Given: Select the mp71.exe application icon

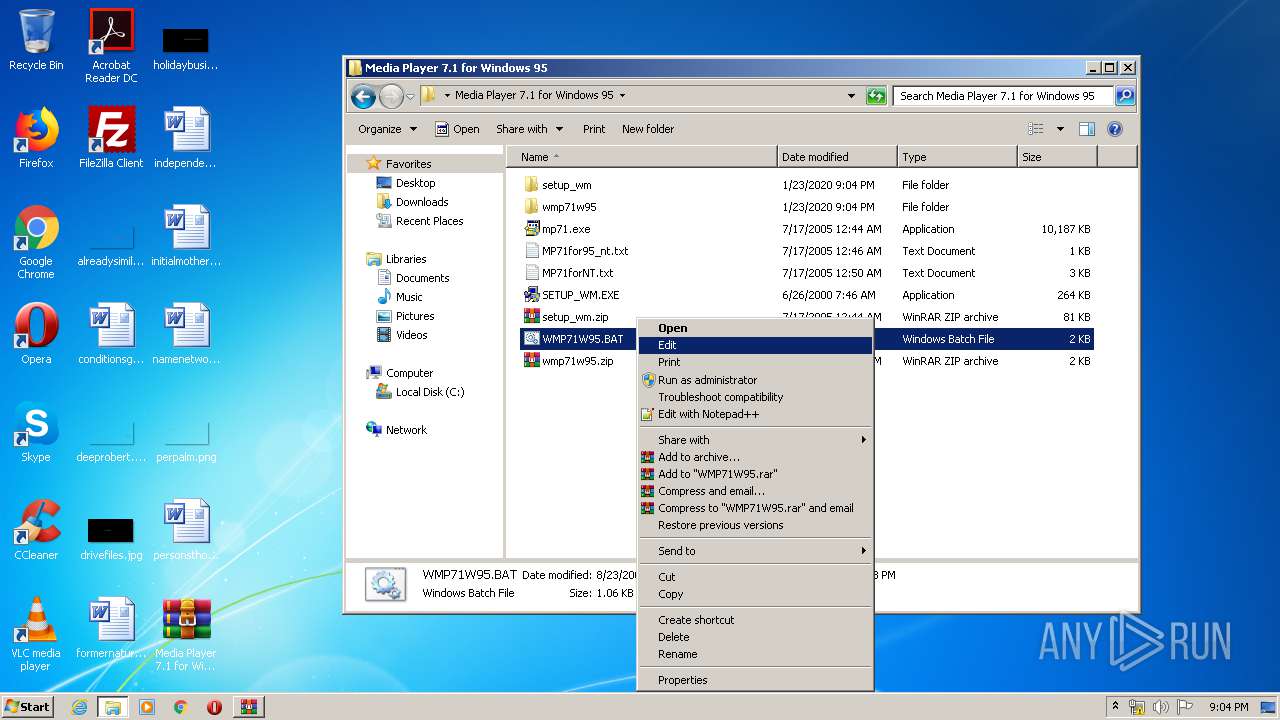Looking at the screenshot, I should (x=532, y=229).
